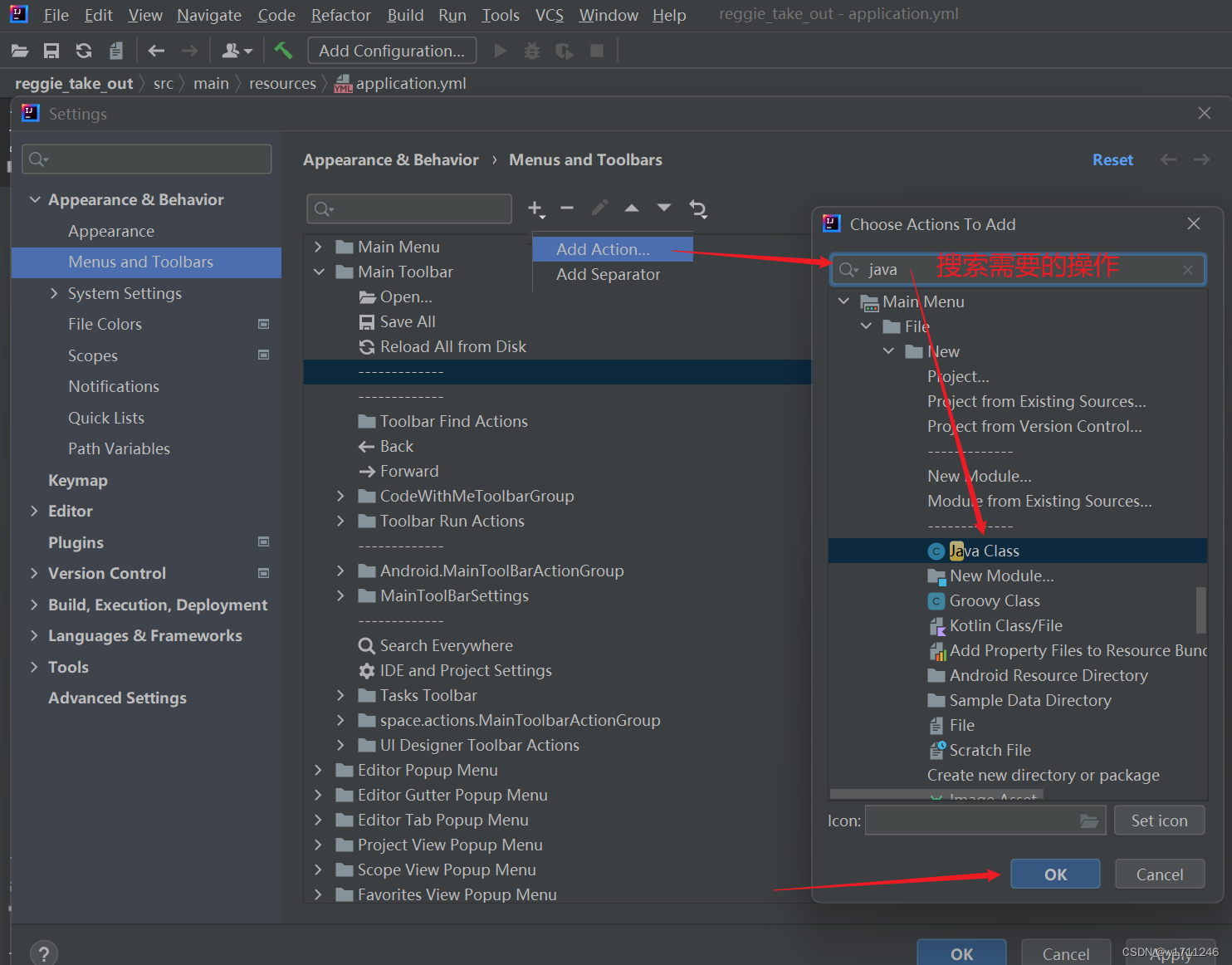Click the folder browse icon in Icon field

(1089, 821)
